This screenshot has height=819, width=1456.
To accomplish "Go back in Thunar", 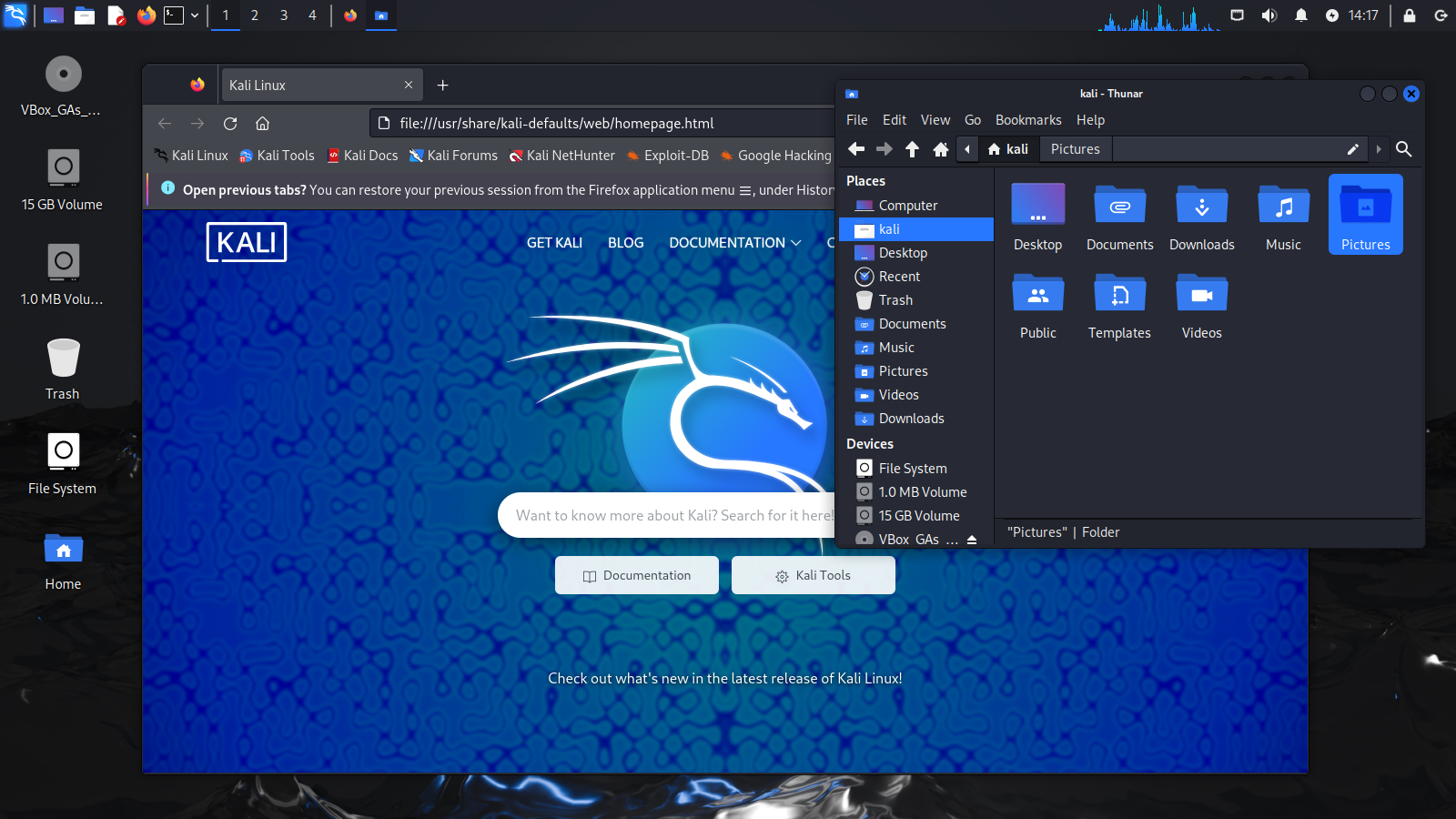I will click(x=856, y=149).
